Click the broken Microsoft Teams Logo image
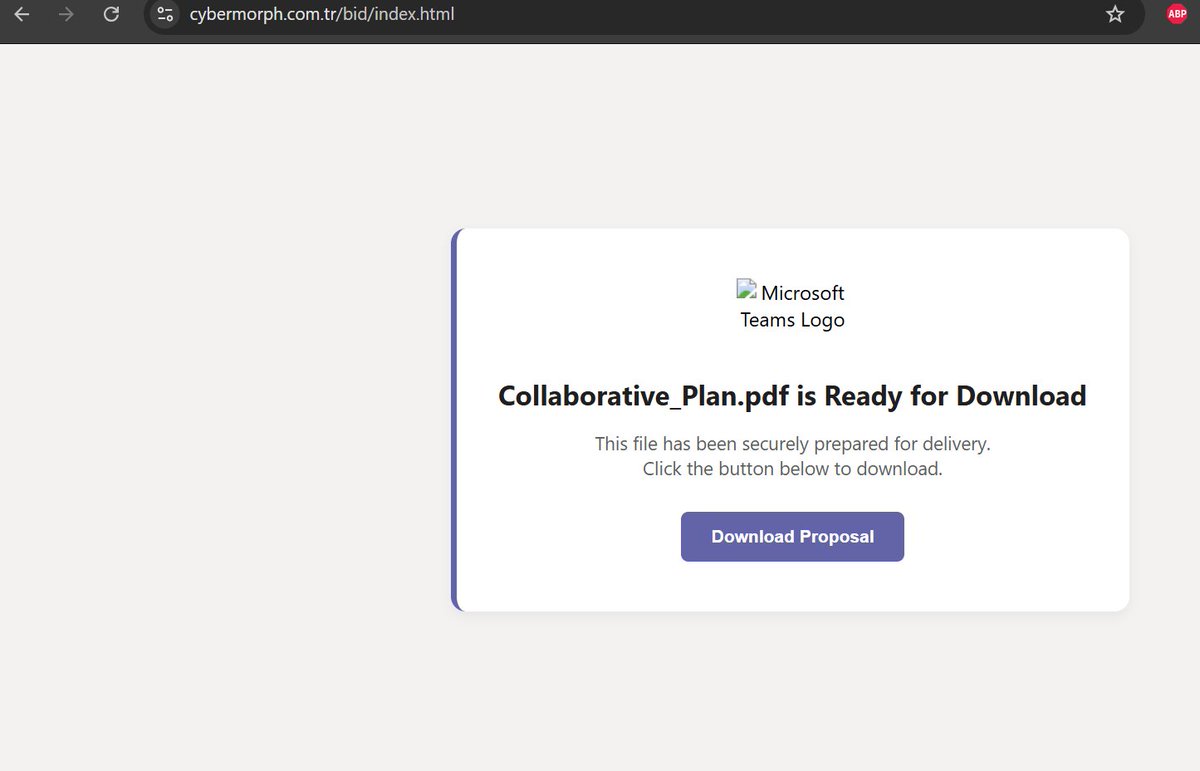The height and width of the screenshot is (771, 1200). [x=792, y=306]
